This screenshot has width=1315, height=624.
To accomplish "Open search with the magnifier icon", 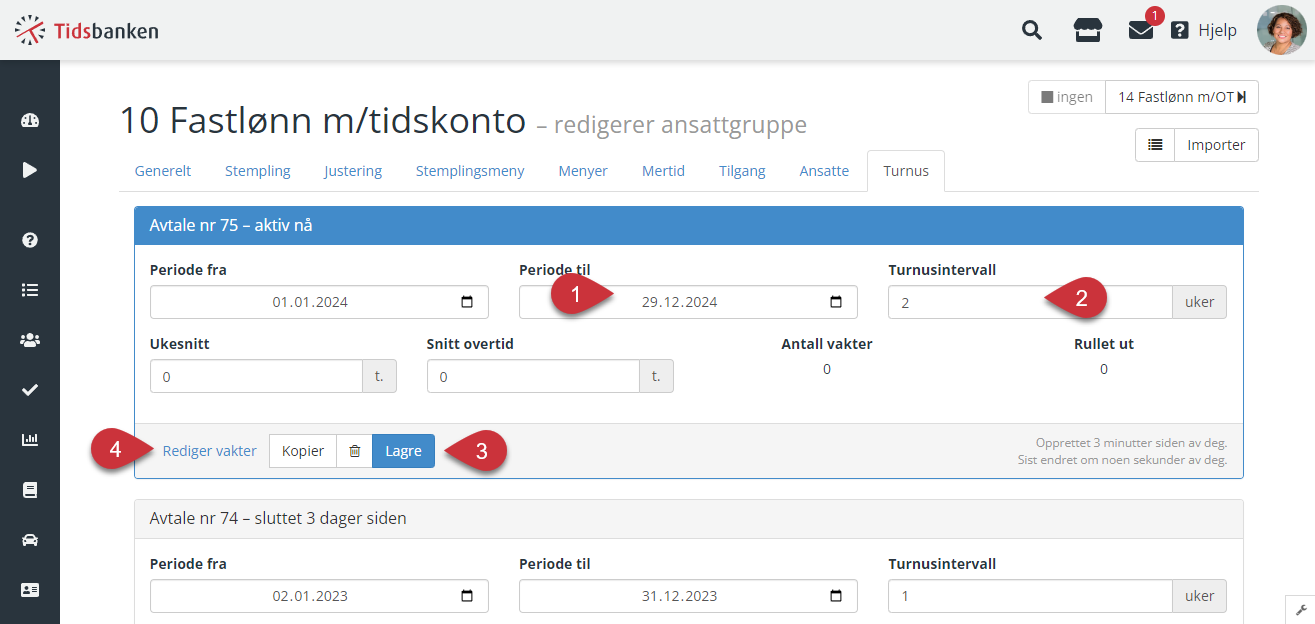I will coord(1032,30).
